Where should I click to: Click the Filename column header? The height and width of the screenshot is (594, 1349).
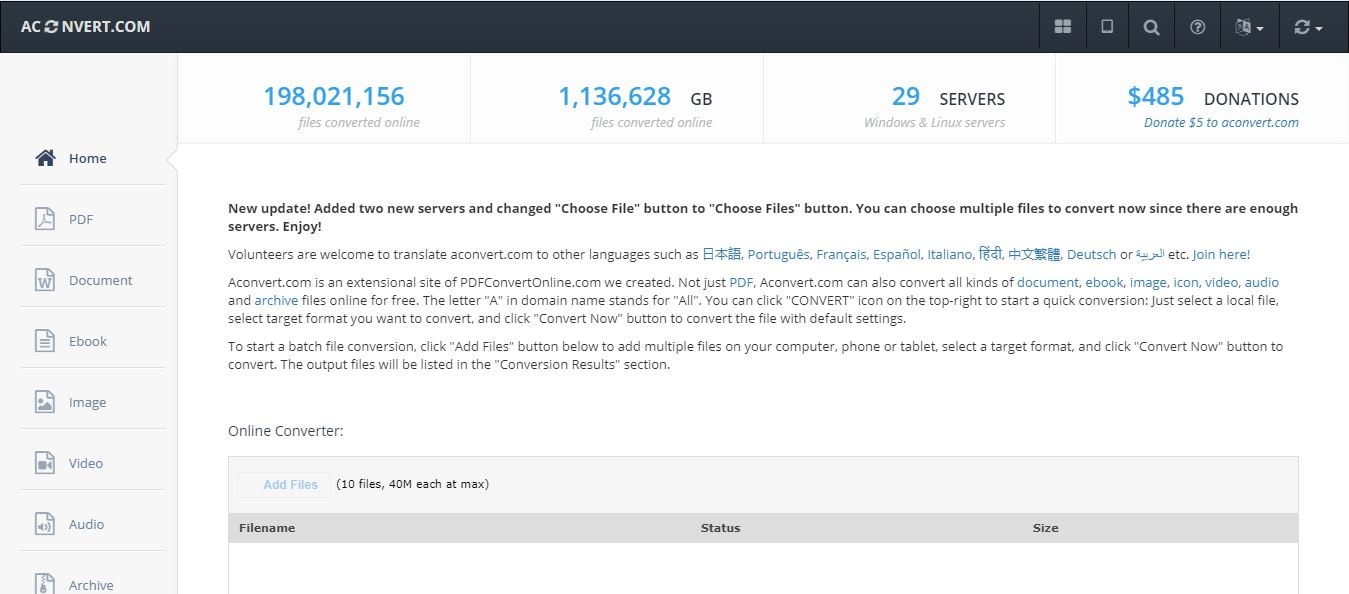tap(267, 528)
